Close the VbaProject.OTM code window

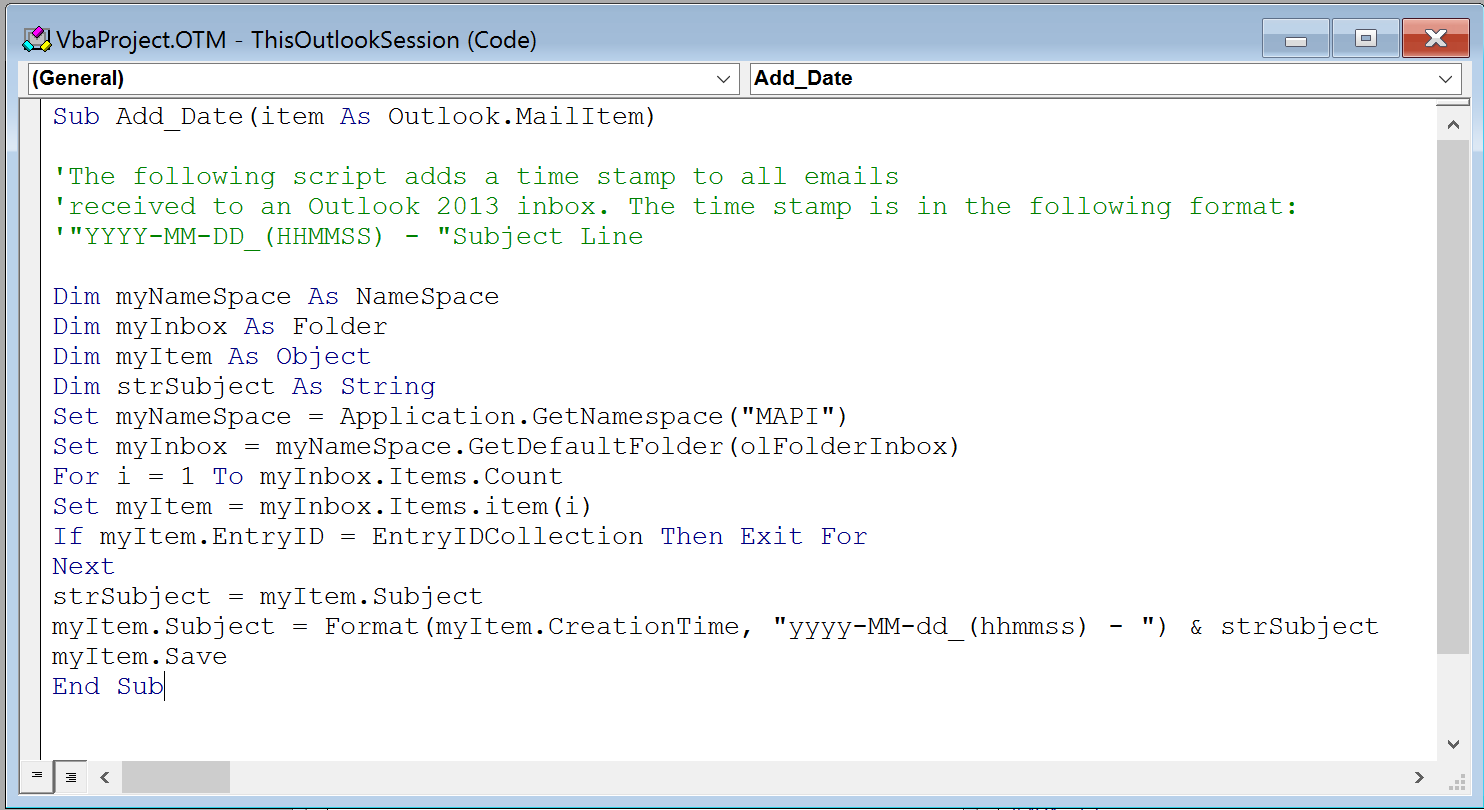(x=1435, y=40)
